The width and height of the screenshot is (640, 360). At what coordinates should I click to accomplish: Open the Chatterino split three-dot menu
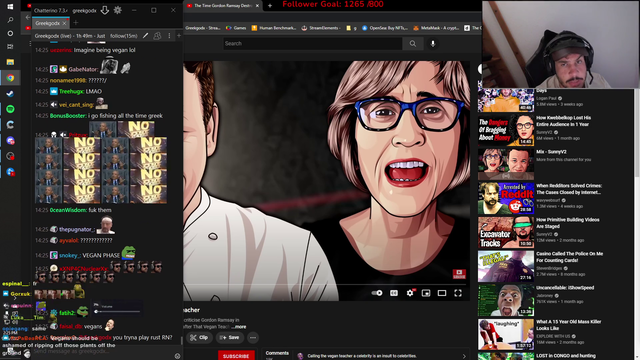pyautogui.click(x=169, y=36)
